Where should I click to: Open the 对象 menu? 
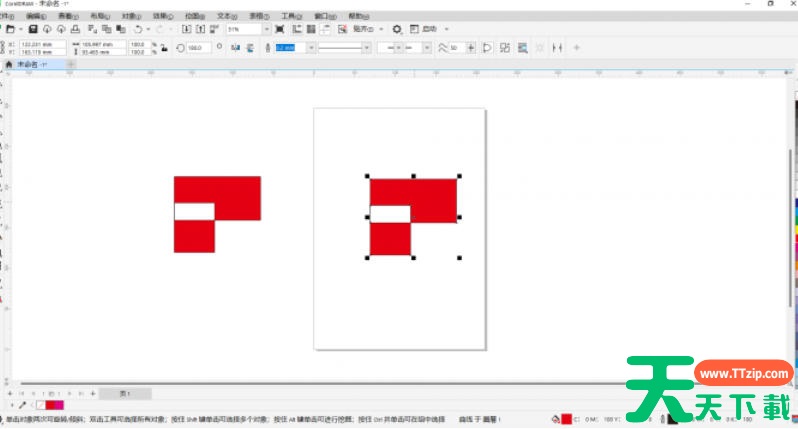pos(131,17)
